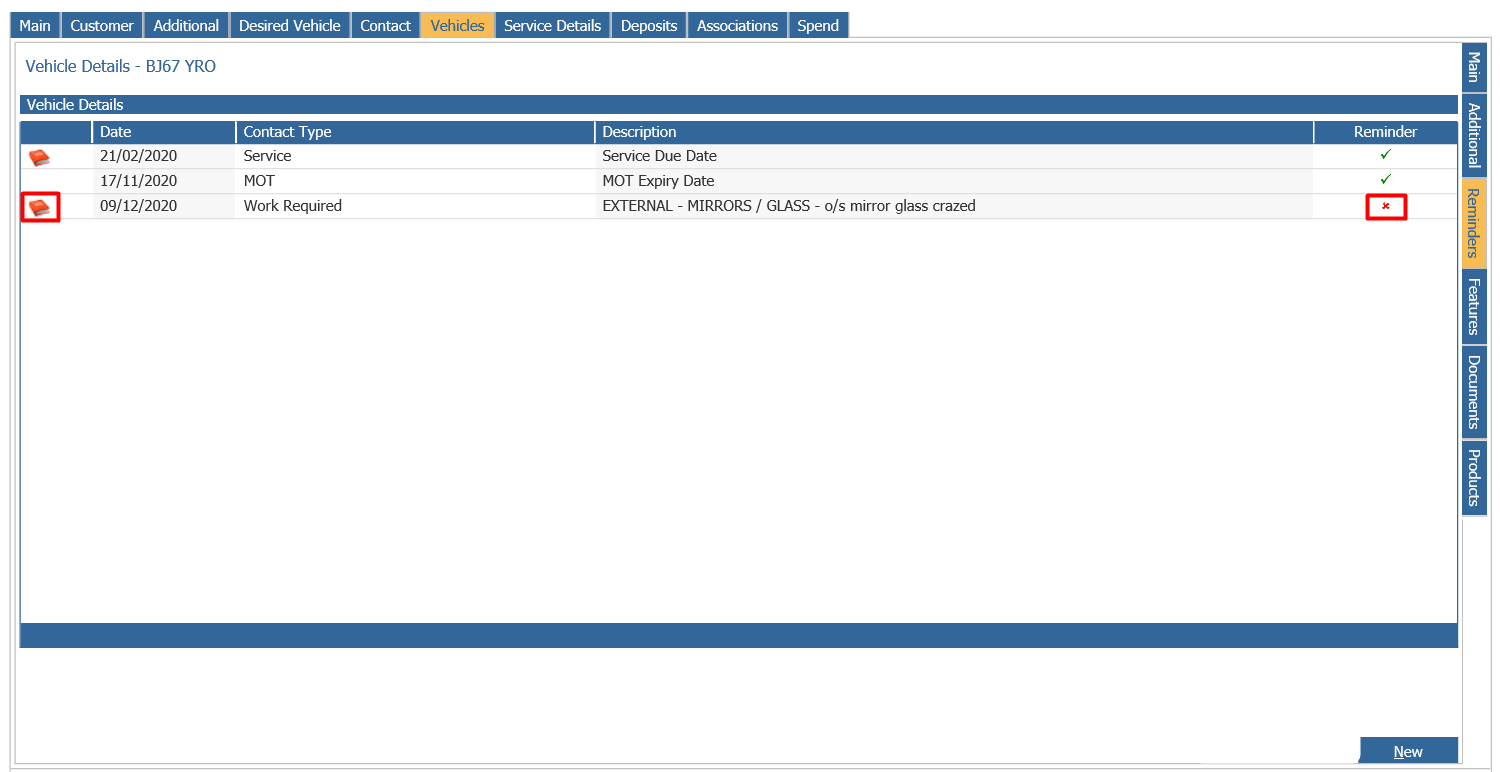1500x772 pixels.
Task: Select the vertical Additional side tab
Action: click(x=1474, y=135)
